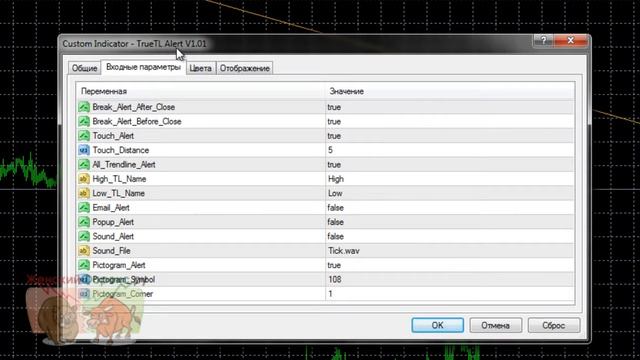Click the boolean icon beside All_Trendline_Alert
Image resolution: width=640 pixels, height=360 pixels.
tap(84, 164)
